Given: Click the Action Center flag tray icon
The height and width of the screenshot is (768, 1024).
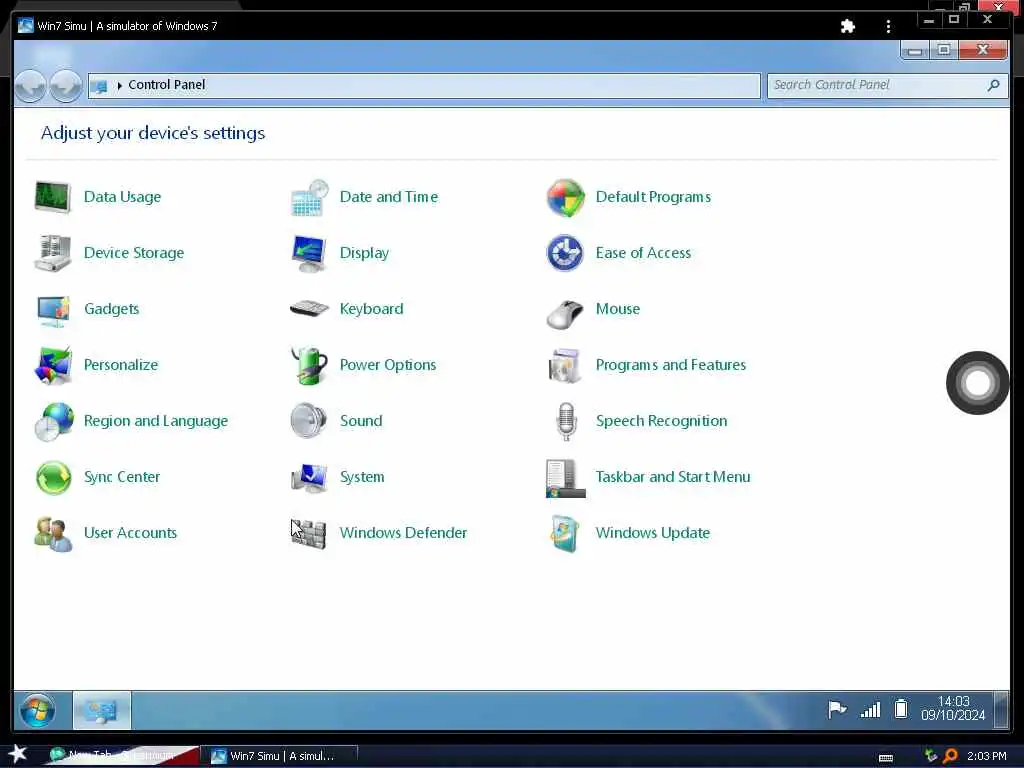Looking at the screenshot, I should (837, 709).
